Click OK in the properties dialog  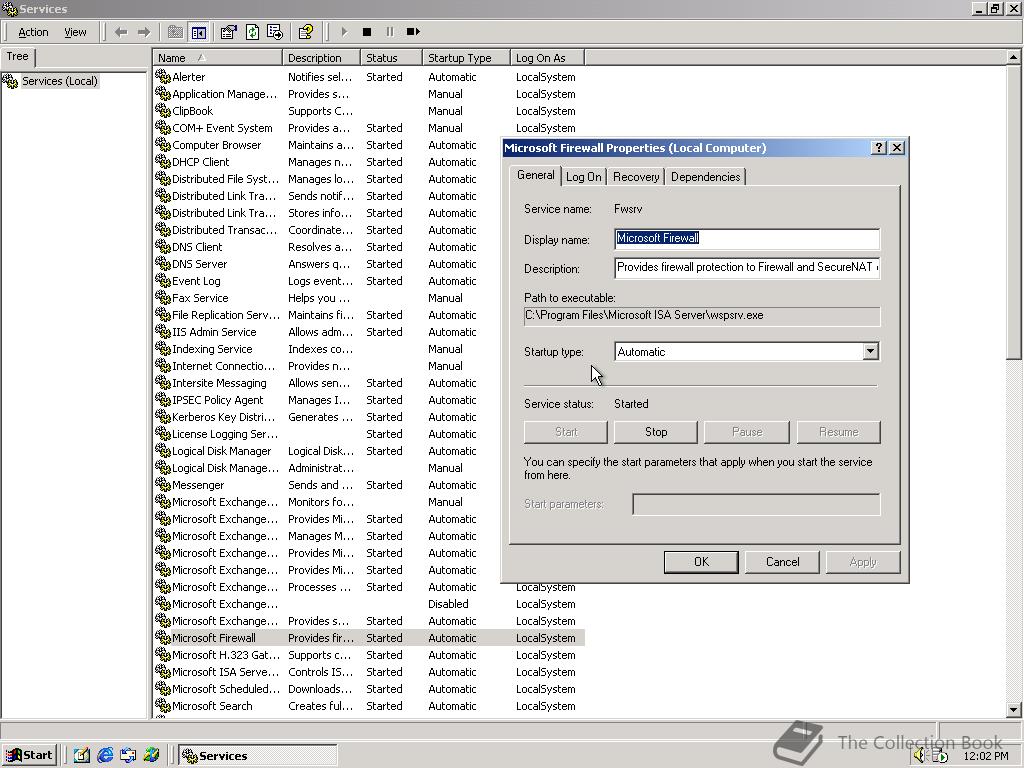[701, 562]
